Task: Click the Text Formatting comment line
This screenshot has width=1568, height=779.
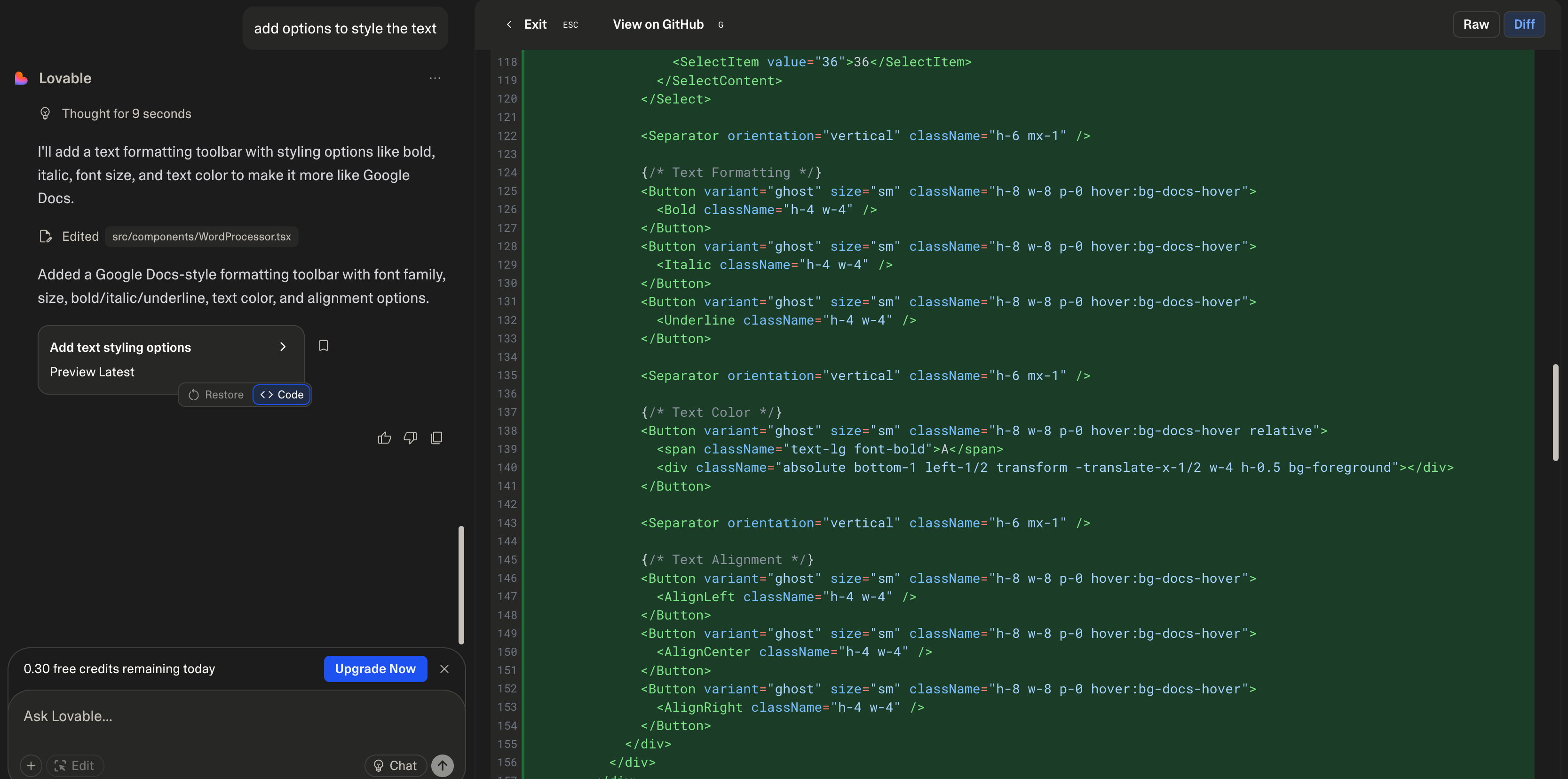Action: [x=731, y=172]
